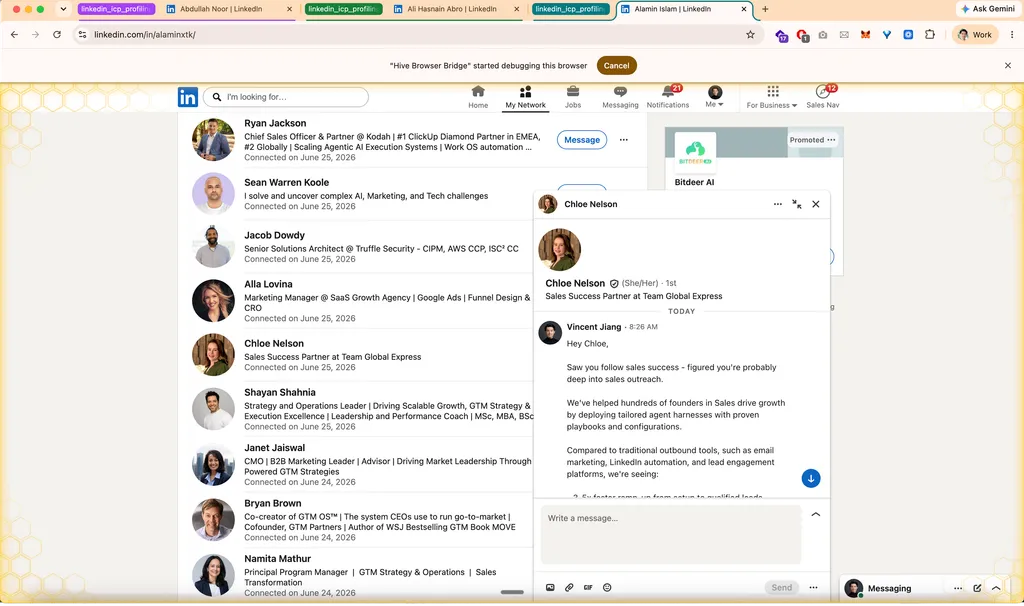1024x606 pixels.
Task: Minimize the Chloe Nelson chat with collapse arrows
Action: pyautogui.click(x=797, y=204)
